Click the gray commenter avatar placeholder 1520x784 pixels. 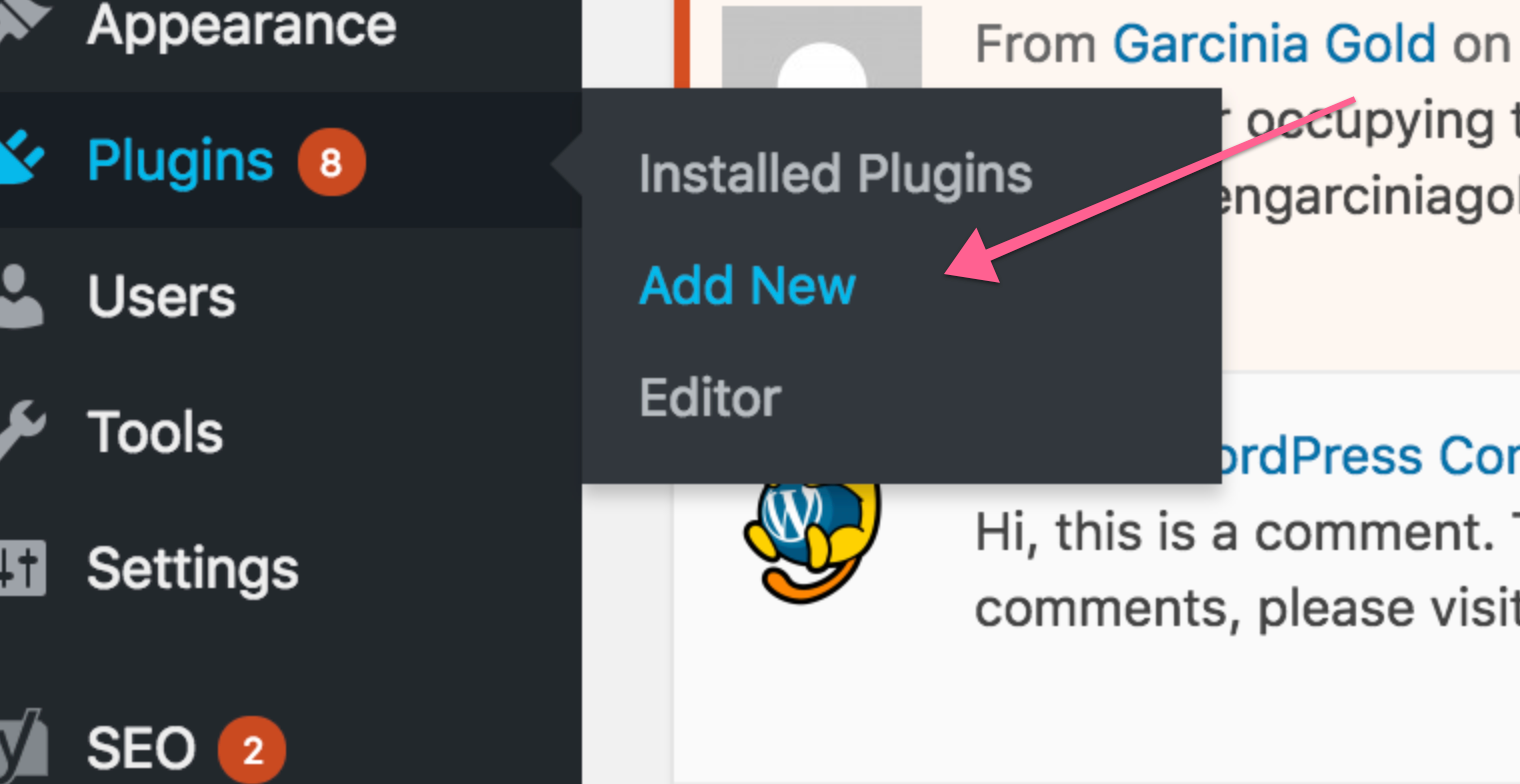(821, 52)
